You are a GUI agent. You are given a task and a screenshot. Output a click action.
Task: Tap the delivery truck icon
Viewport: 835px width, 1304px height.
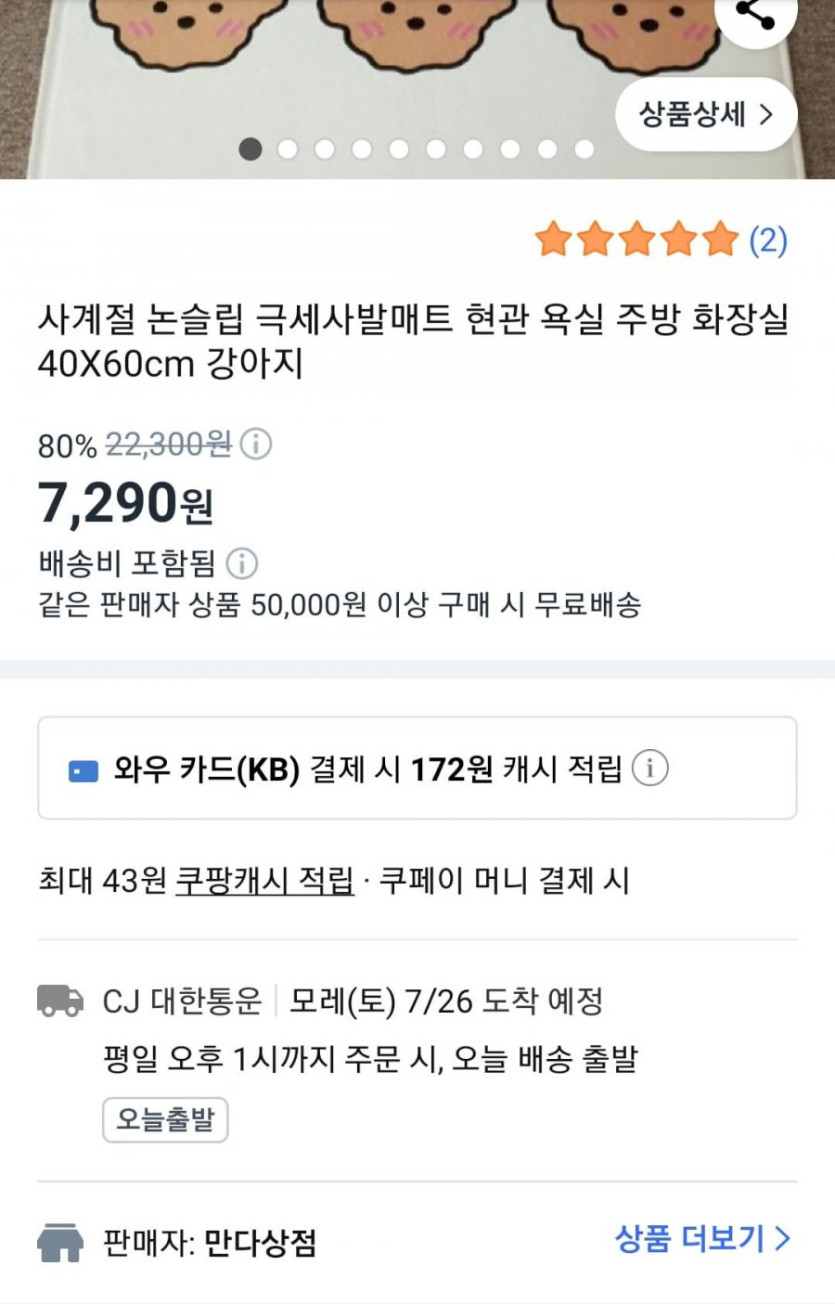tap(60, 1000)
